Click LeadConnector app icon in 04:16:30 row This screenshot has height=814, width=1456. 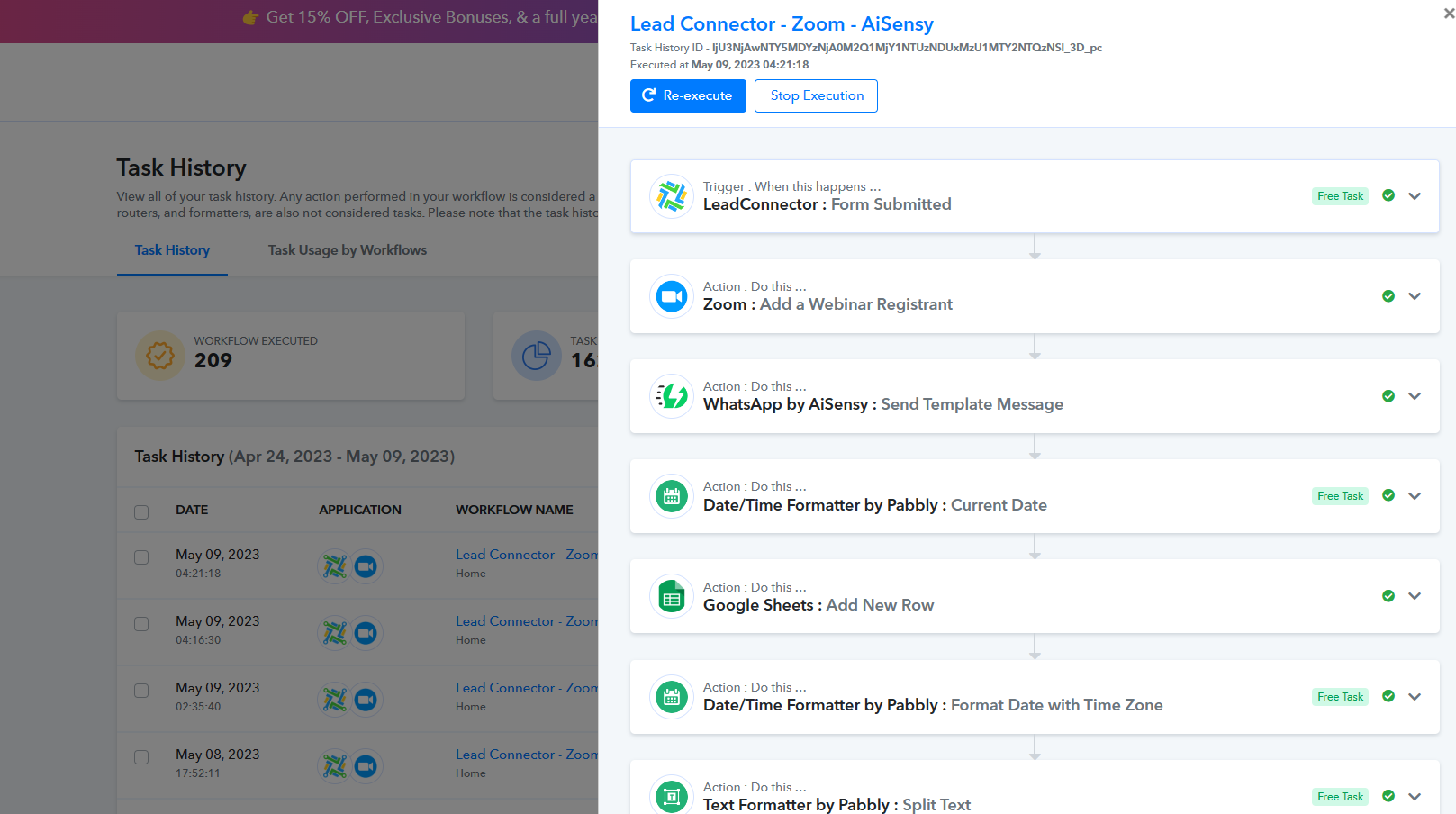[335, 633]
